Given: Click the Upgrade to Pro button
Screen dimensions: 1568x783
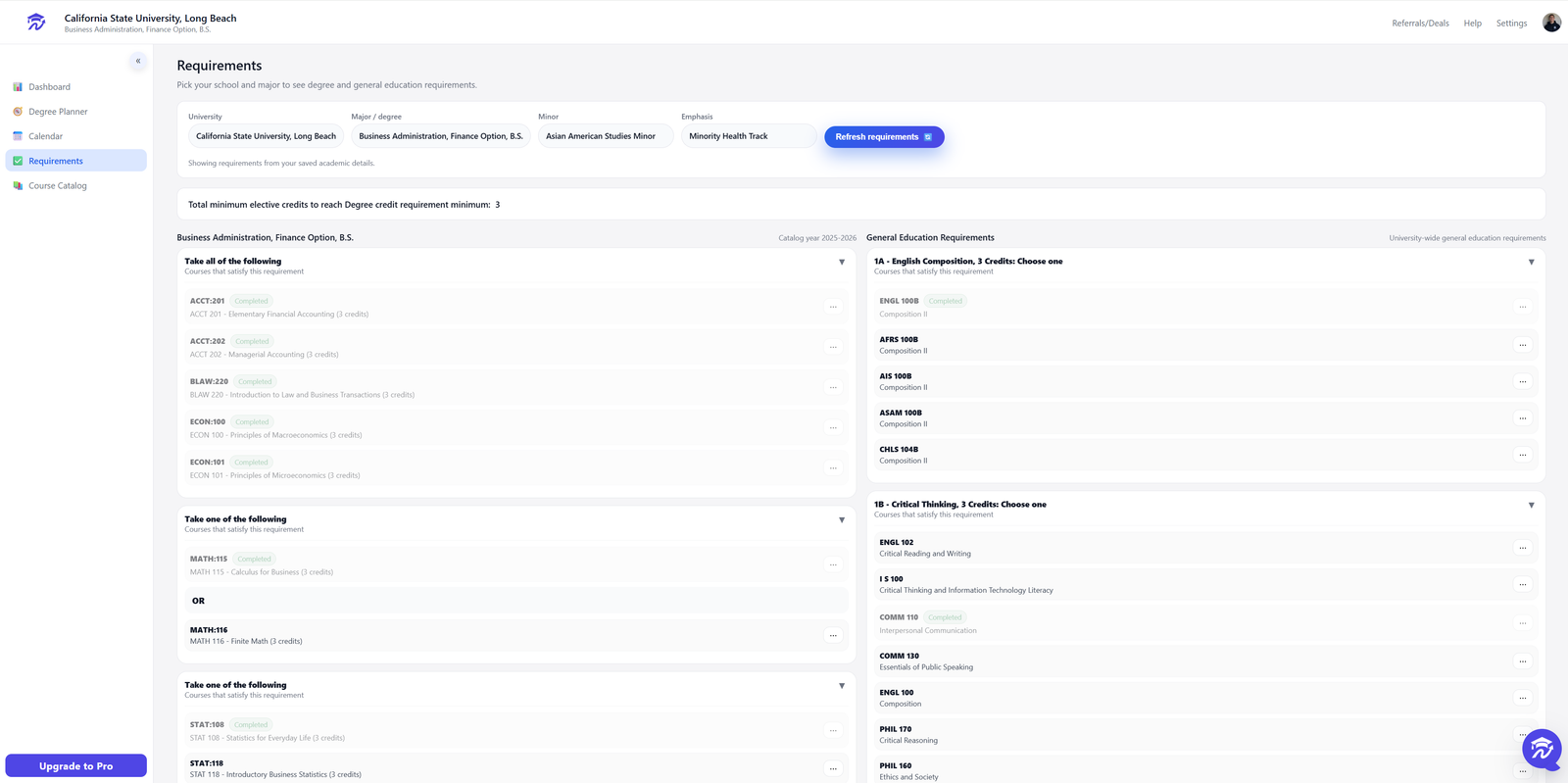Looking at the screenshot, I should (x=76, y=765).
